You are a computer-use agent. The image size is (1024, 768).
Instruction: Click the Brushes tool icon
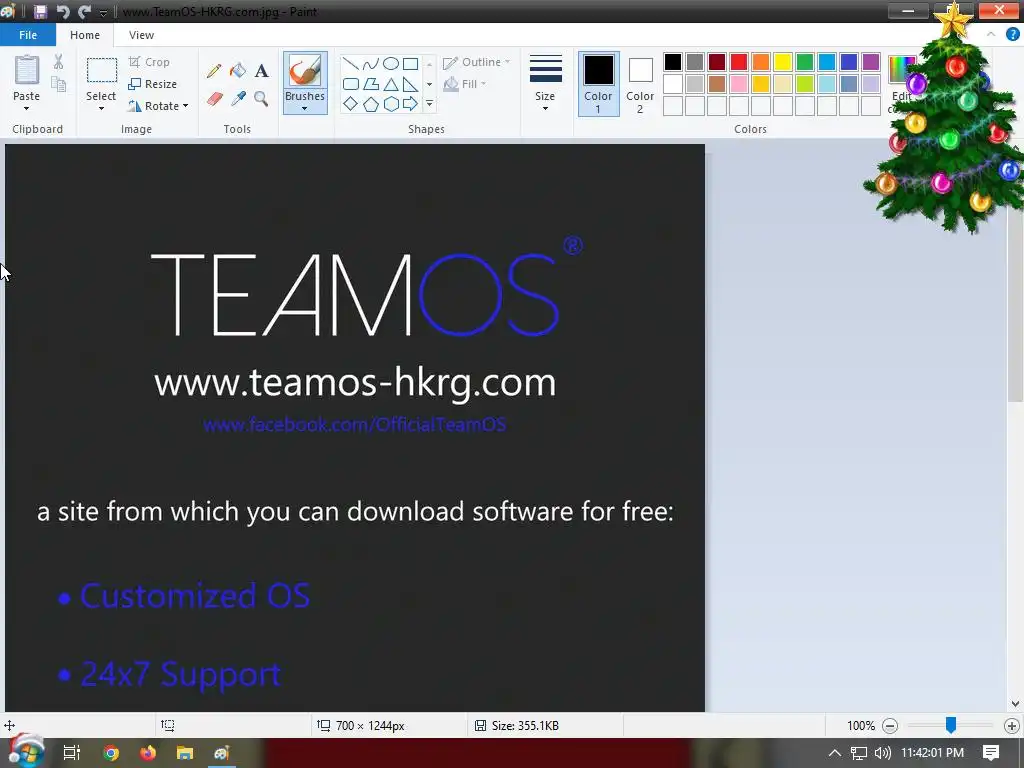pos(304,71)
